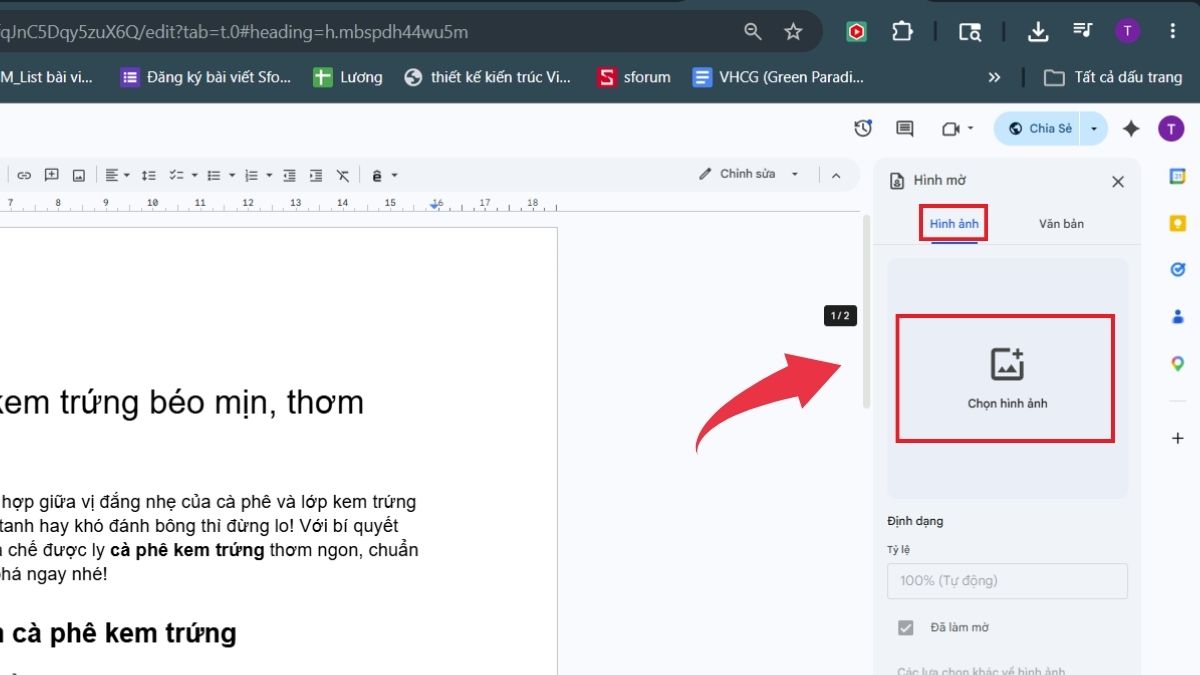Click the search tabs icon in Chrome
1200x675 pixels.
pos(970,32)
